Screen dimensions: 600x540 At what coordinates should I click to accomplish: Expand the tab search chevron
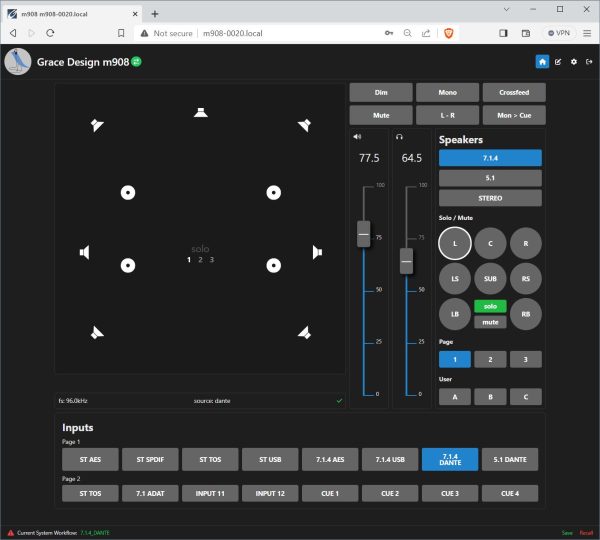[x=507, y=10]
